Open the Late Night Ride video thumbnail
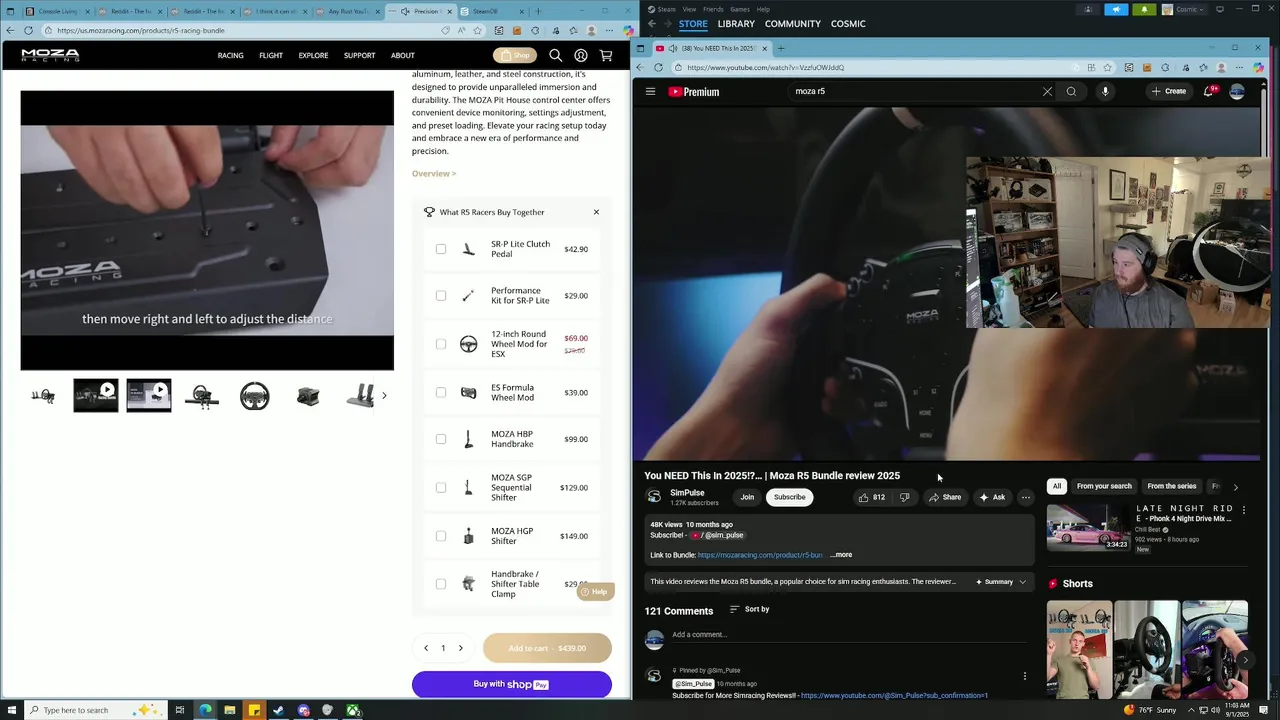This screenshot has width=1280, height=720. (x=1088, y=527)
